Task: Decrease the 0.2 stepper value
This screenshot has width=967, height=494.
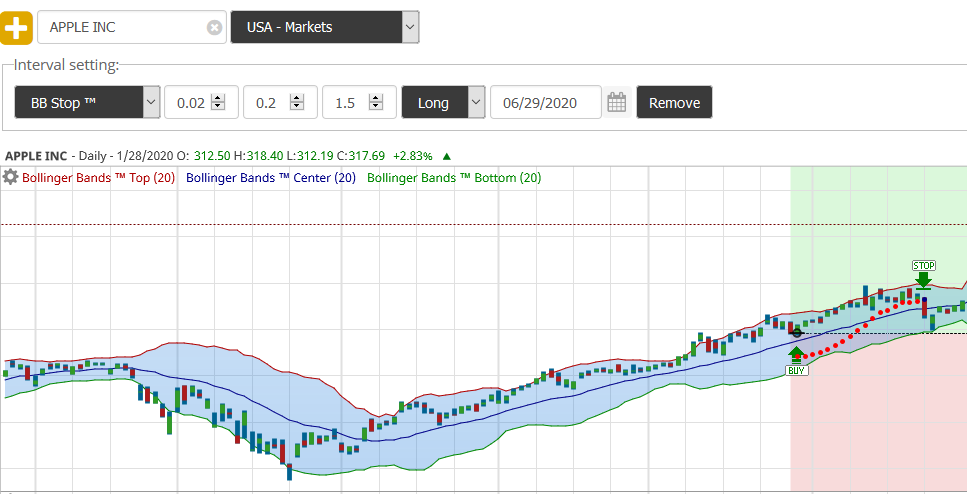Action: (x=297, y=107)
